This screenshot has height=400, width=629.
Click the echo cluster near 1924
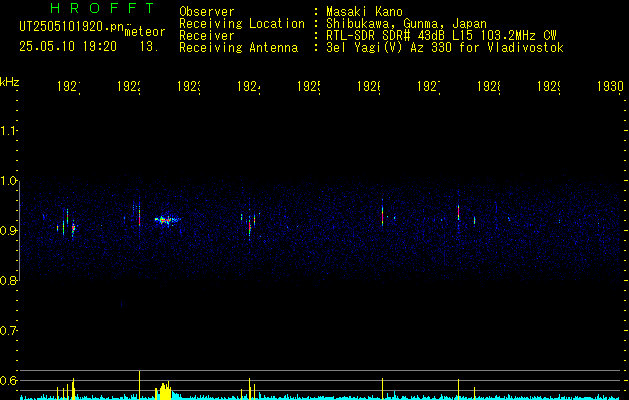250,225
